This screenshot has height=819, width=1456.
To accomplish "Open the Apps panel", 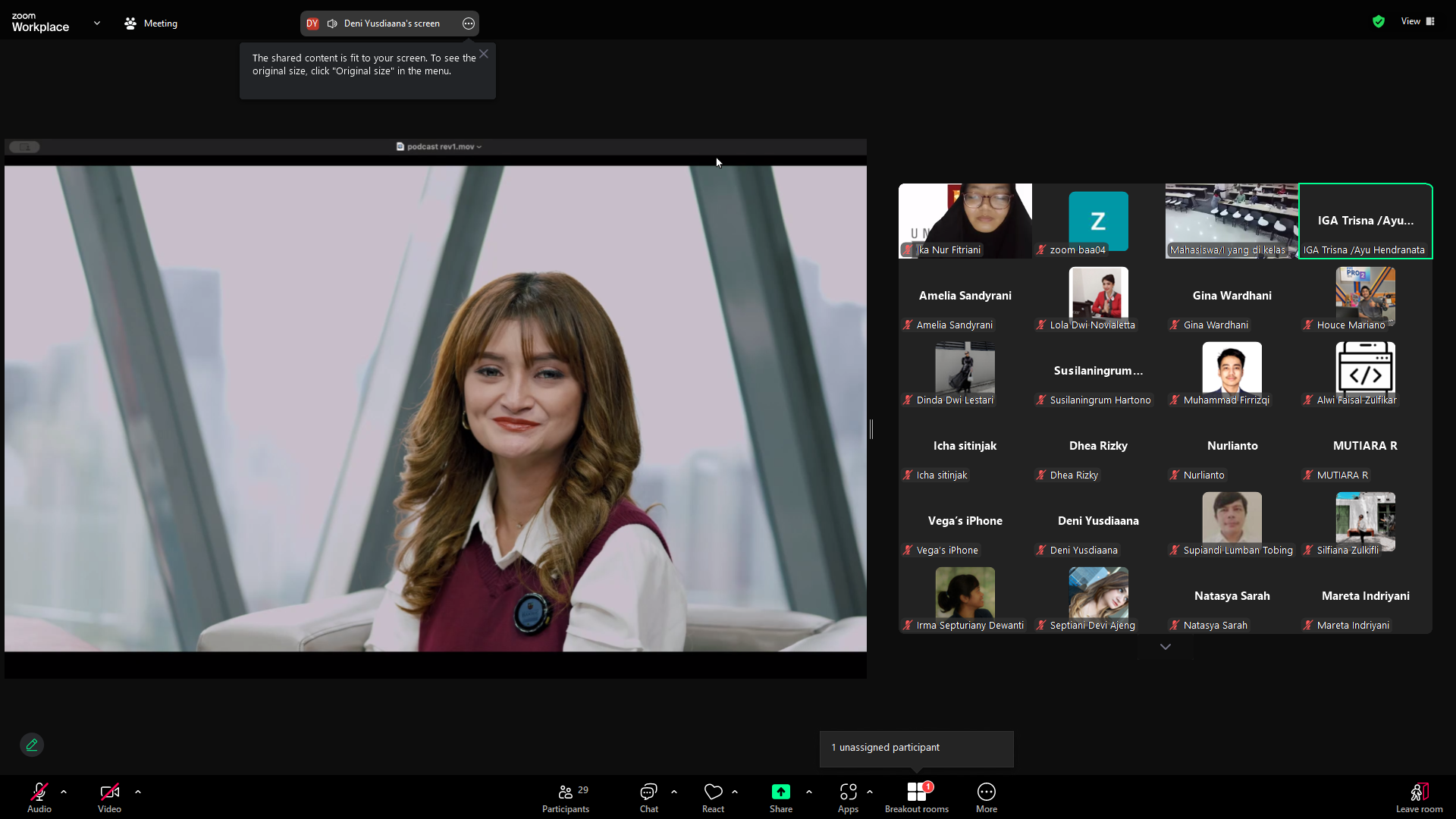I will coord(849,797).
